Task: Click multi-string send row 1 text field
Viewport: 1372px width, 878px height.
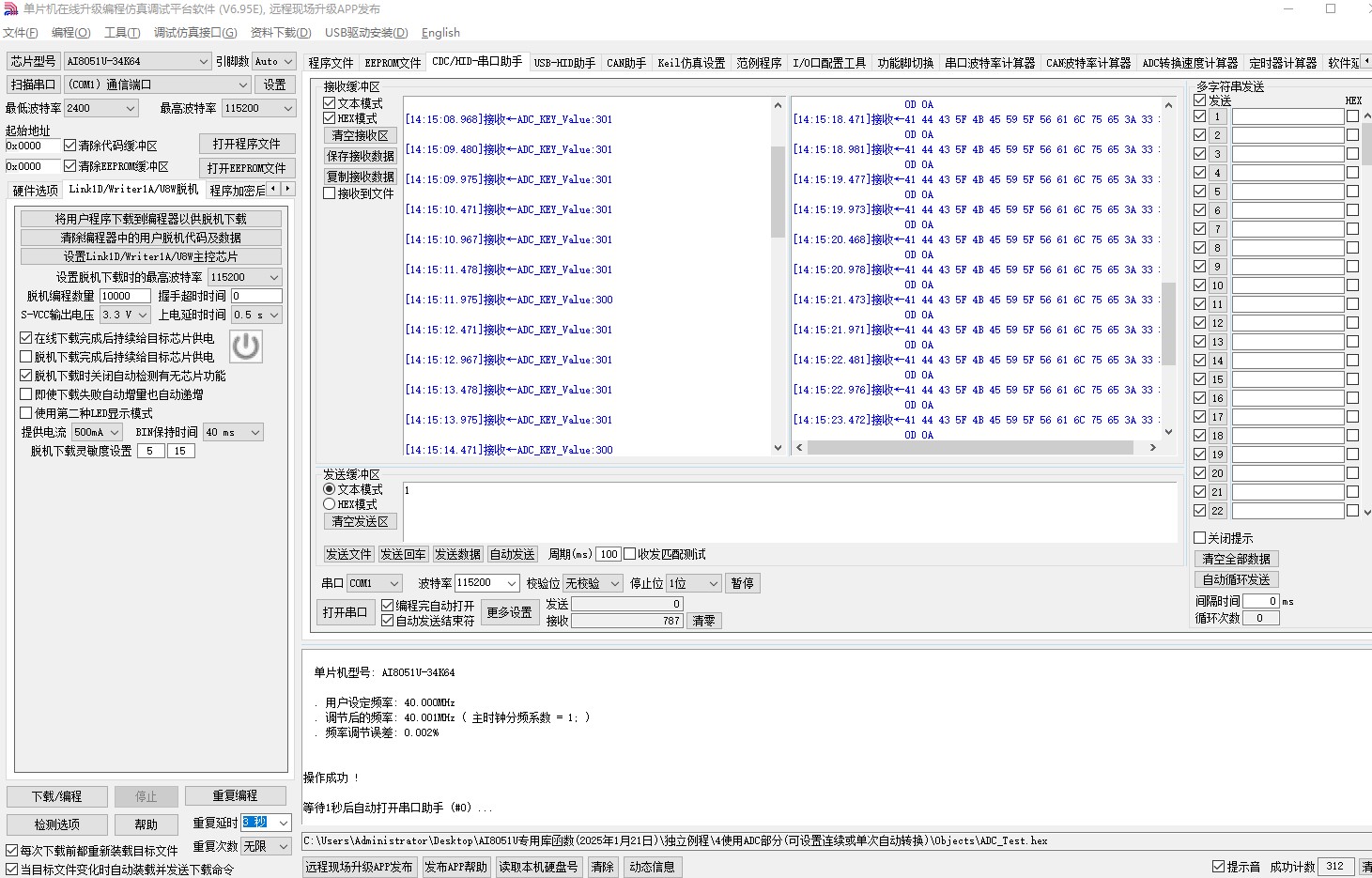Action: pyautogui.click(x=1287, y=116)
